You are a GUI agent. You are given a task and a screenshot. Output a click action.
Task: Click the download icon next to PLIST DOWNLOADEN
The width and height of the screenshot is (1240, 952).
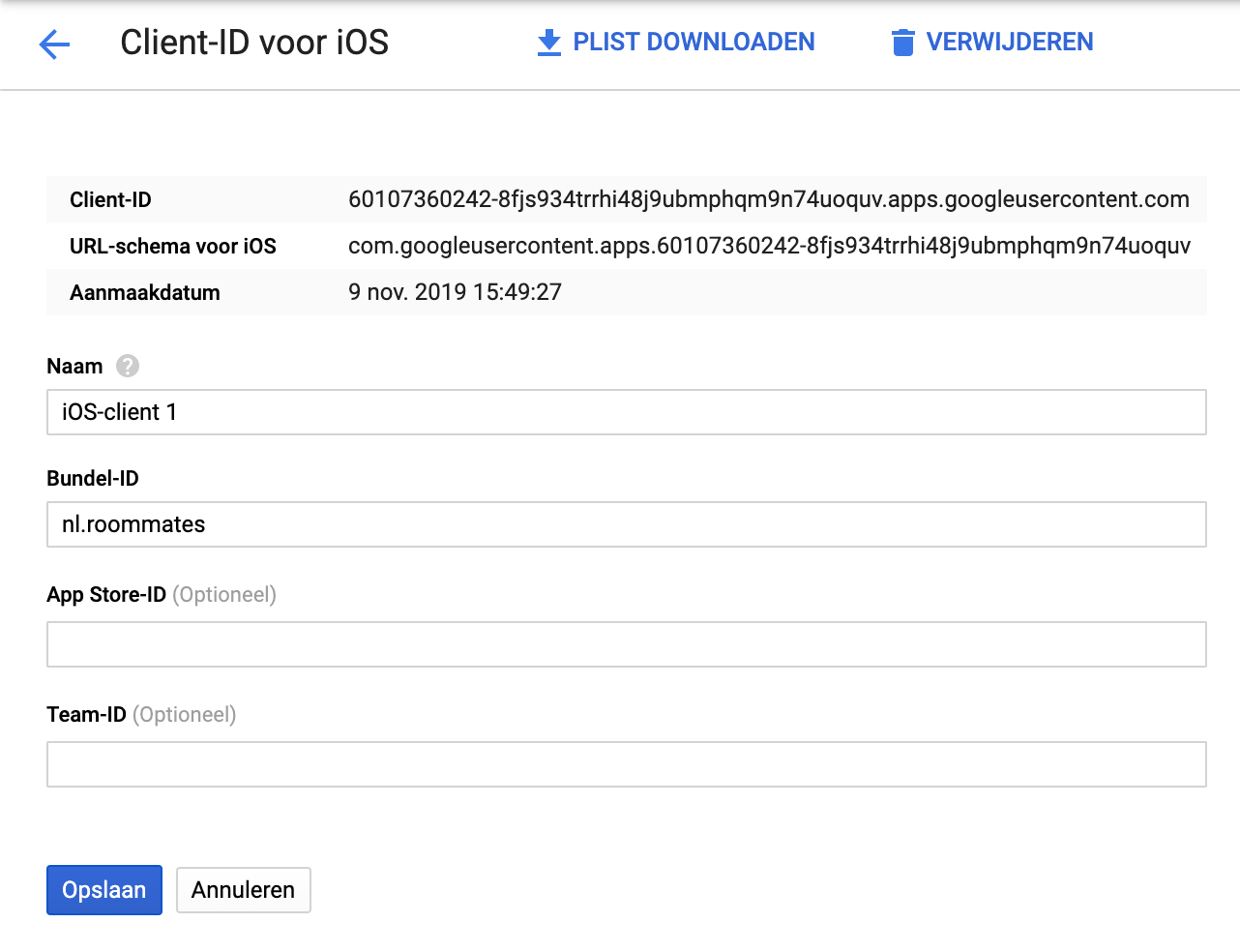[548, 42]
